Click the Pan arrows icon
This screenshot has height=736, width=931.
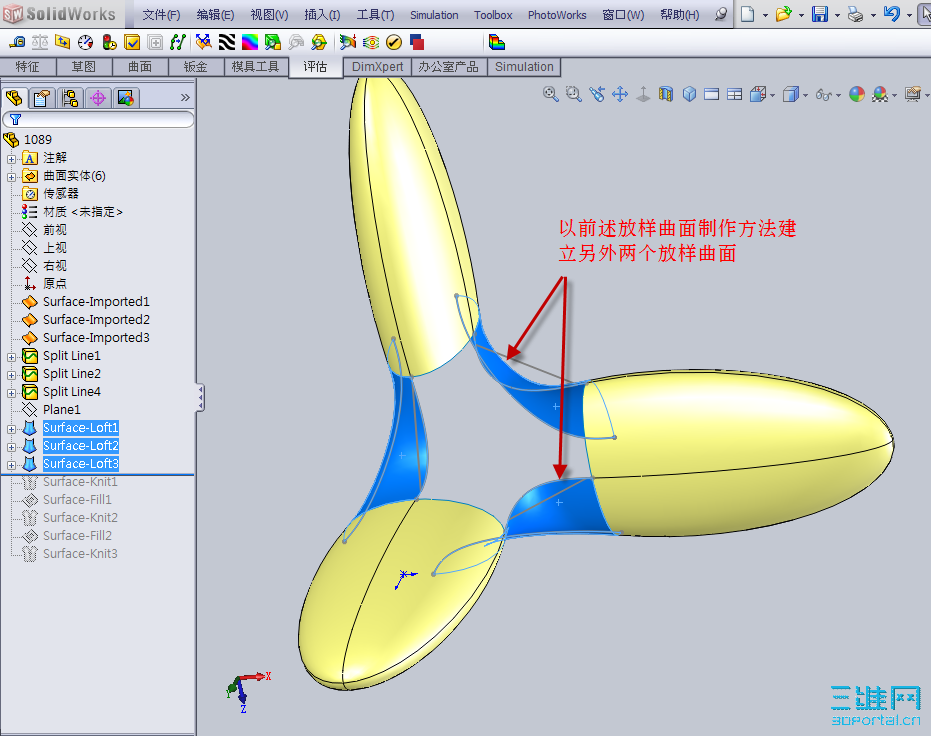pyautogui.click(x=620, y=94)
